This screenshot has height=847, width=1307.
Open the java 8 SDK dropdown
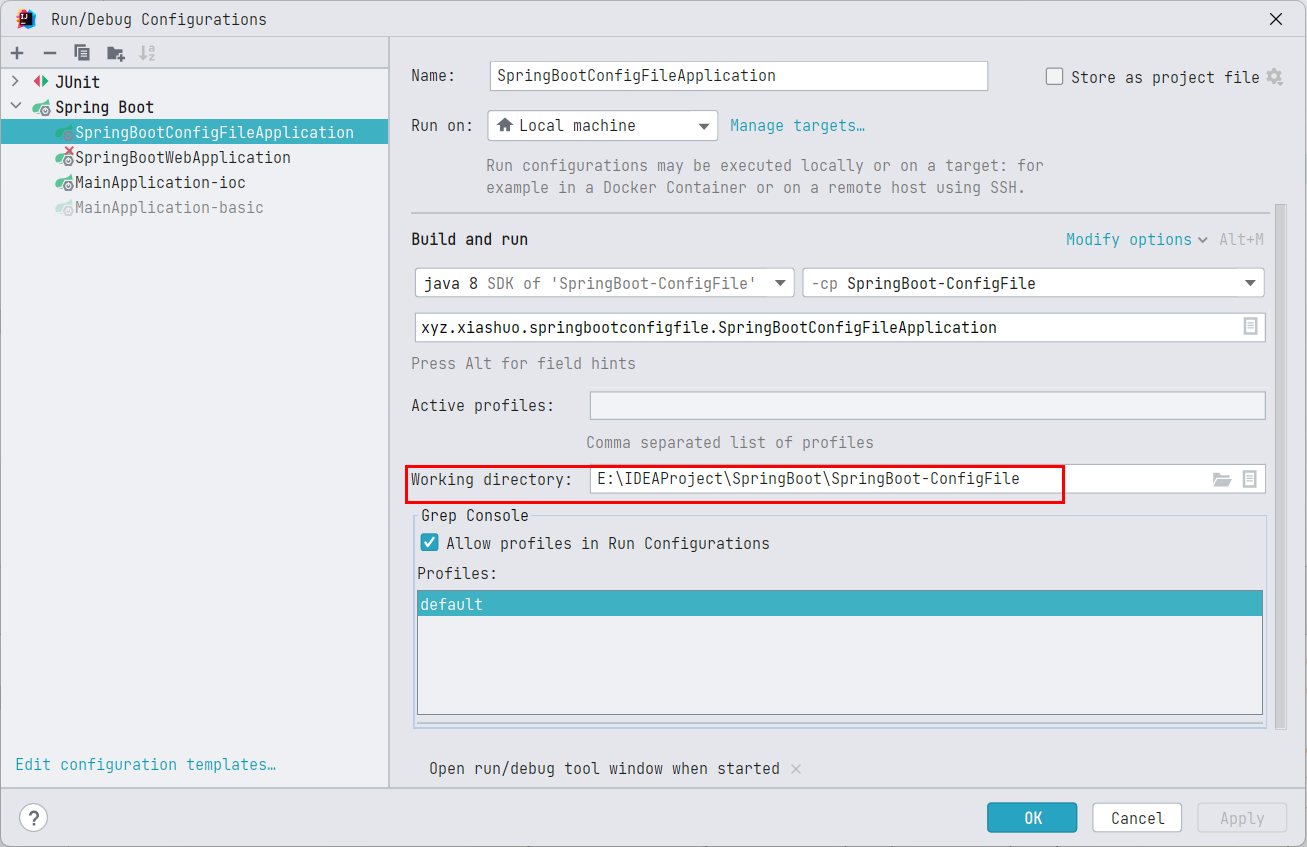(x=605, y=283)
